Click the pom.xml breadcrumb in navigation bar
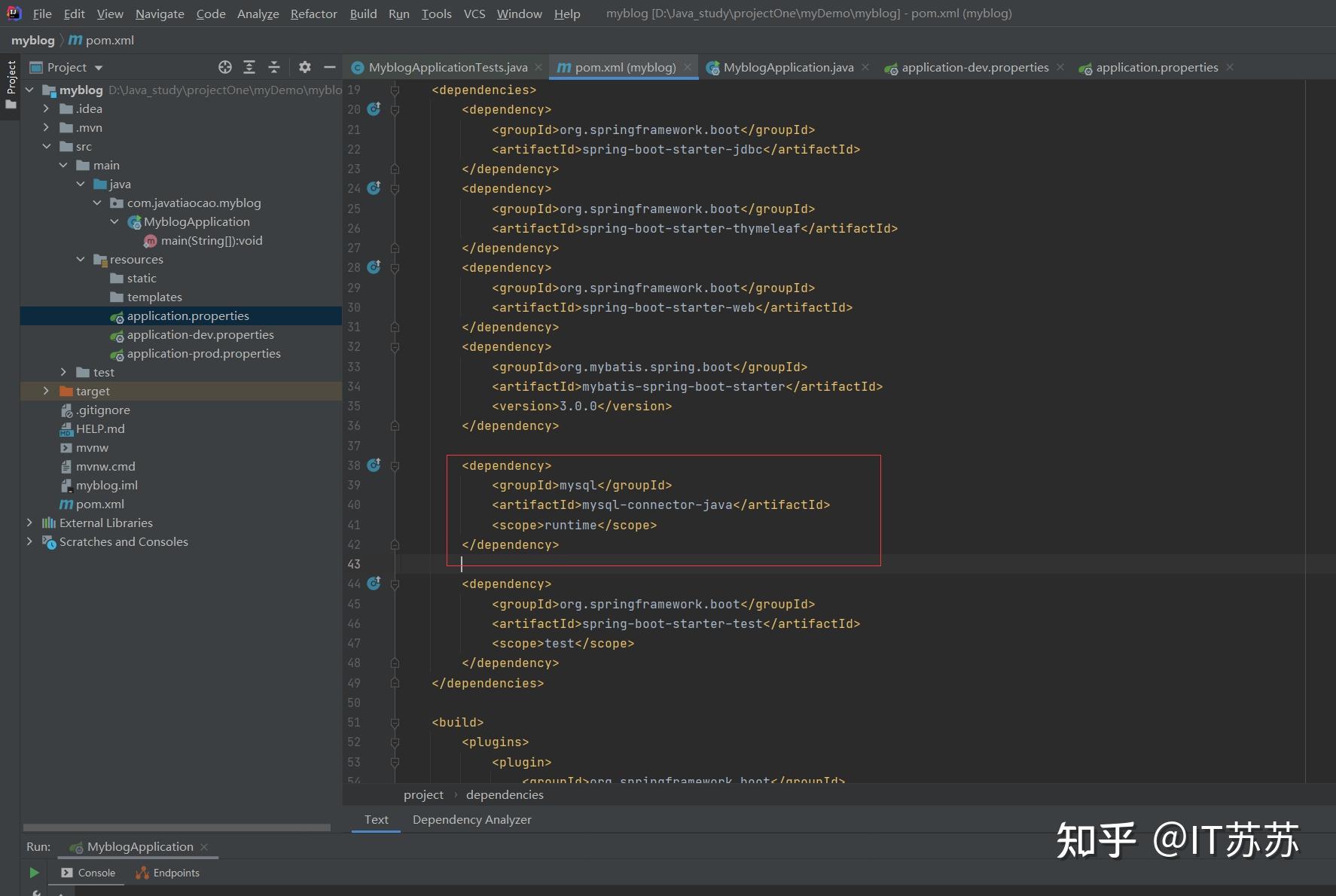 click(x=102, y=40)
